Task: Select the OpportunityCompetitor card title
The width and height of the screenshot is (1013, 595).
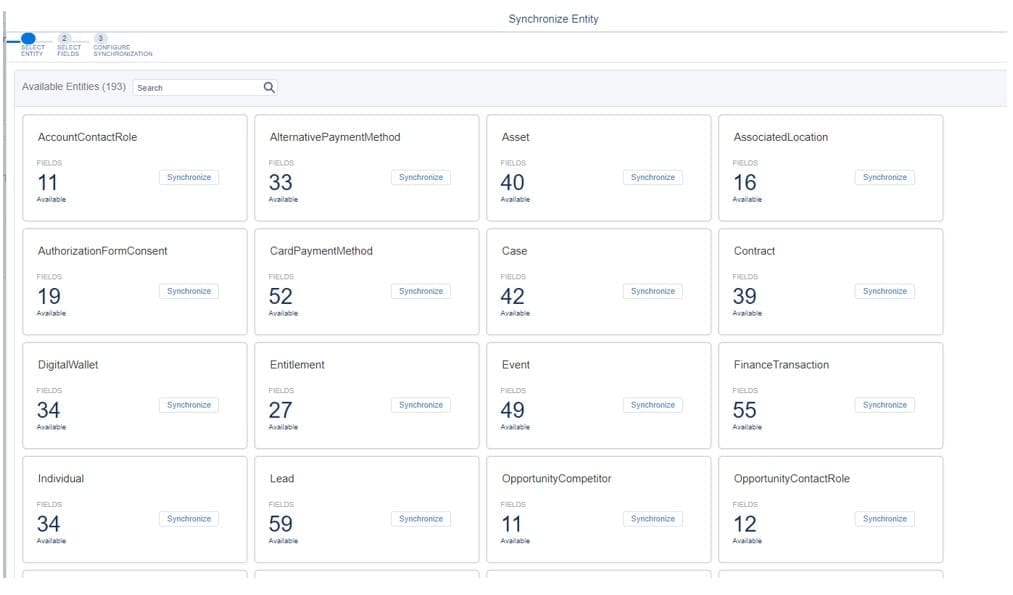Action: (x=556, y=479)
